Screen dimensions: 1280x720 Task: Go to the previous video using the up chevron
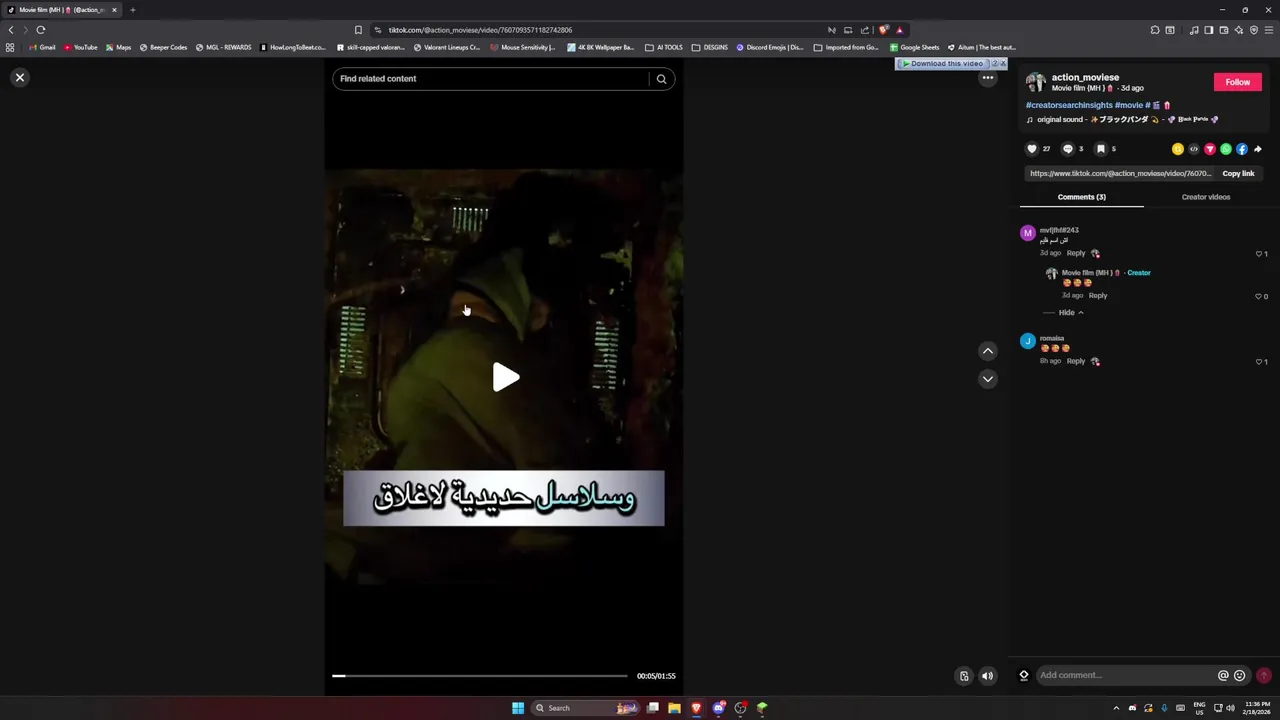(988, 351)
